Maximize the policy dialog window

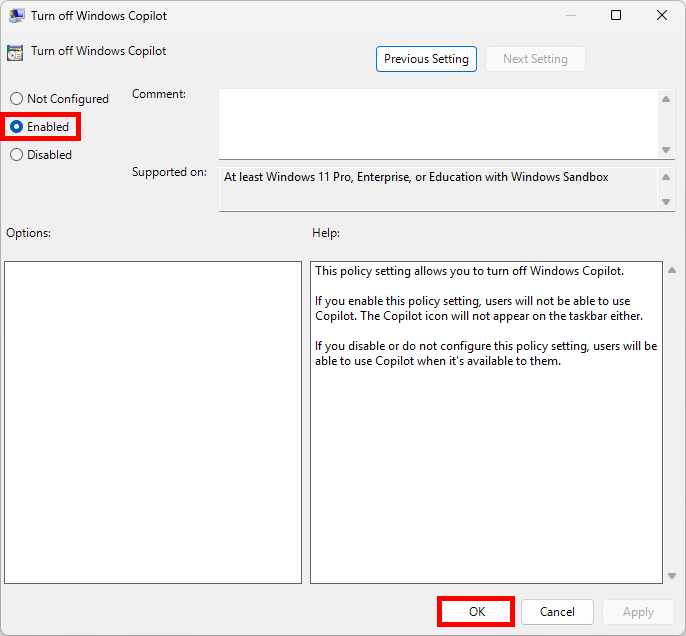pos(616,16)
